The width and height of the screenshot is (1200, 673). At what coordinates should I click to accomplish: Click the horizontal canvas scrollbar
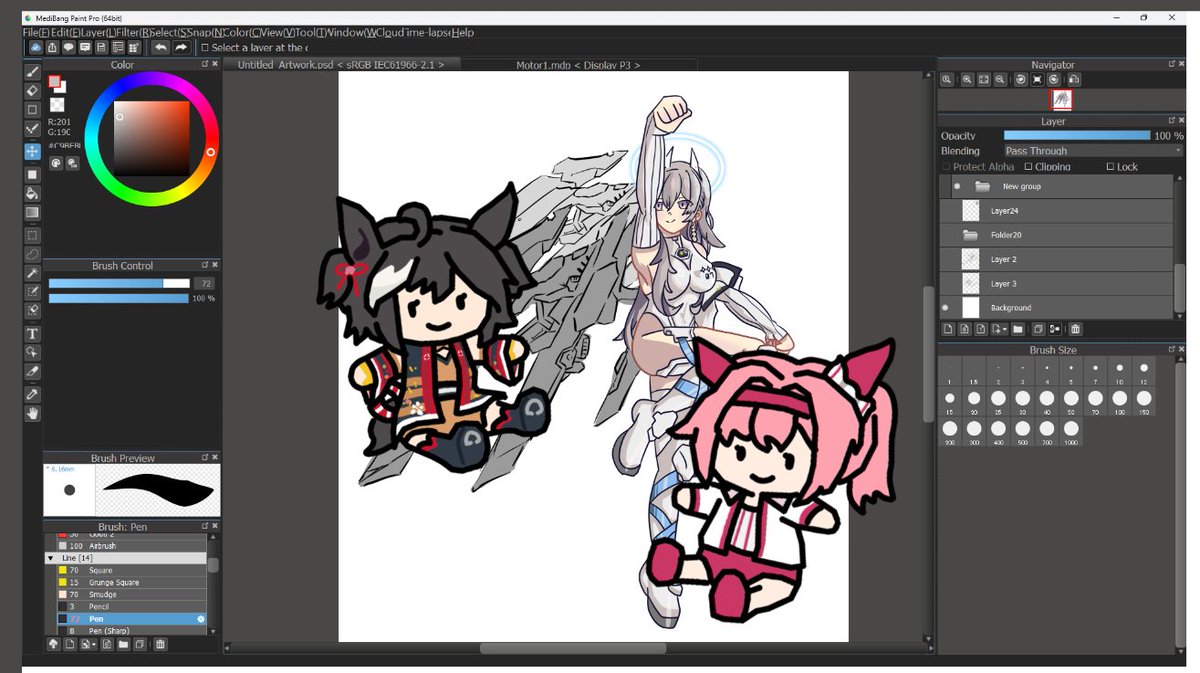pyautogui.click(x=573, y=648)
